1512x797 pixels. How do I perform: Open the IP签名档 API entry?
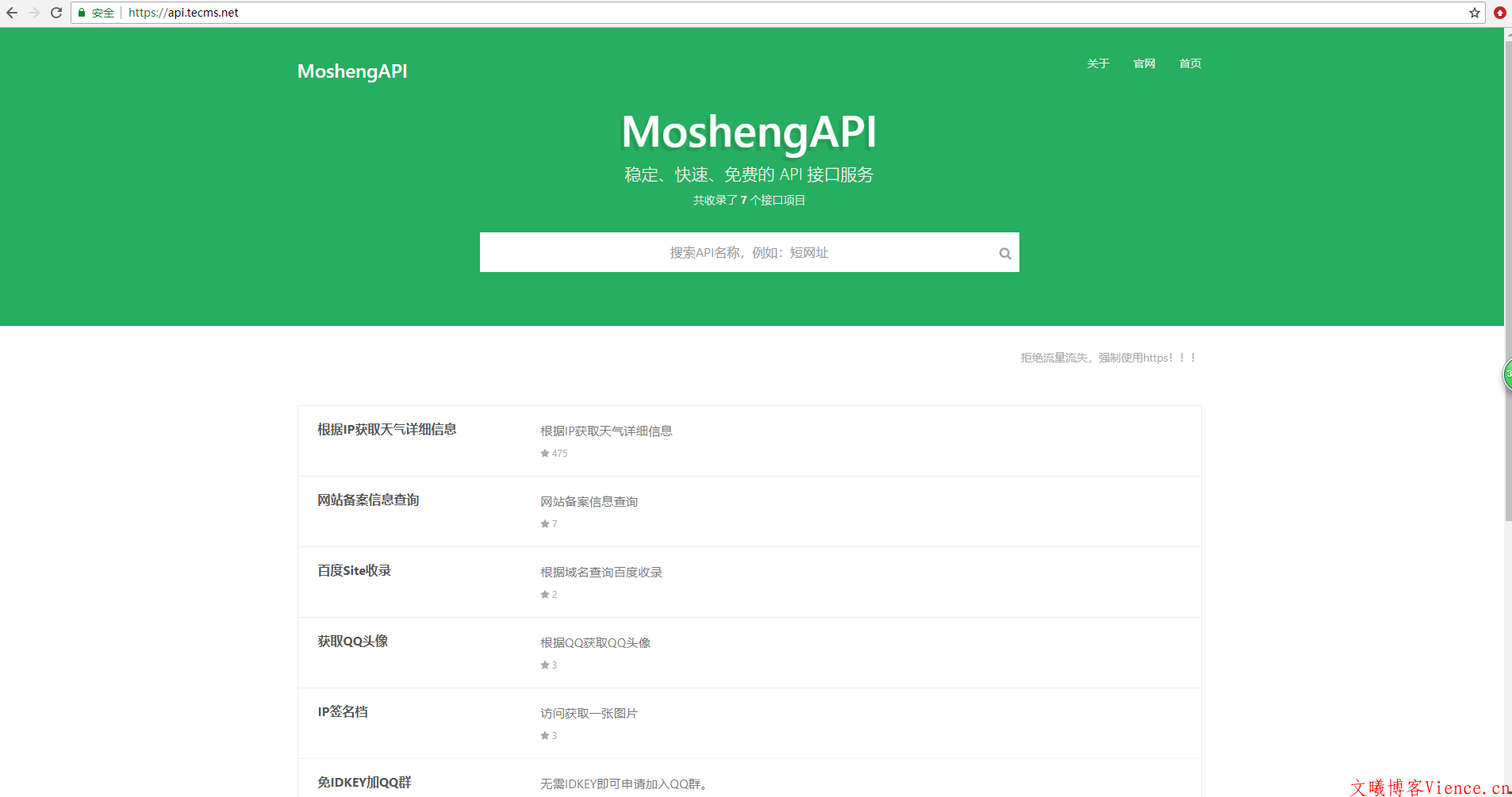[343, 712]
